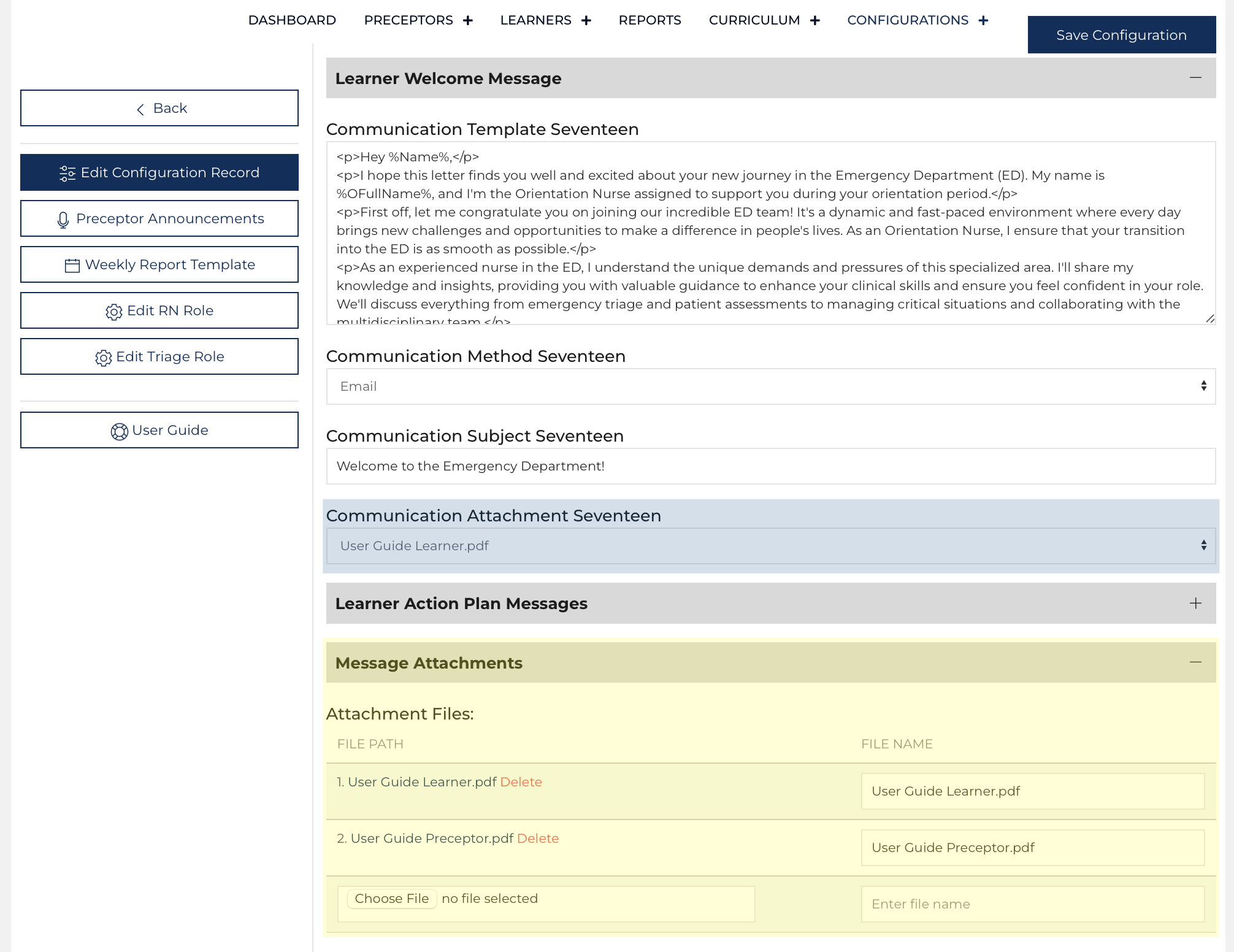
Task: Click the Back chevron icon
Action: click(x=140, y=109)
